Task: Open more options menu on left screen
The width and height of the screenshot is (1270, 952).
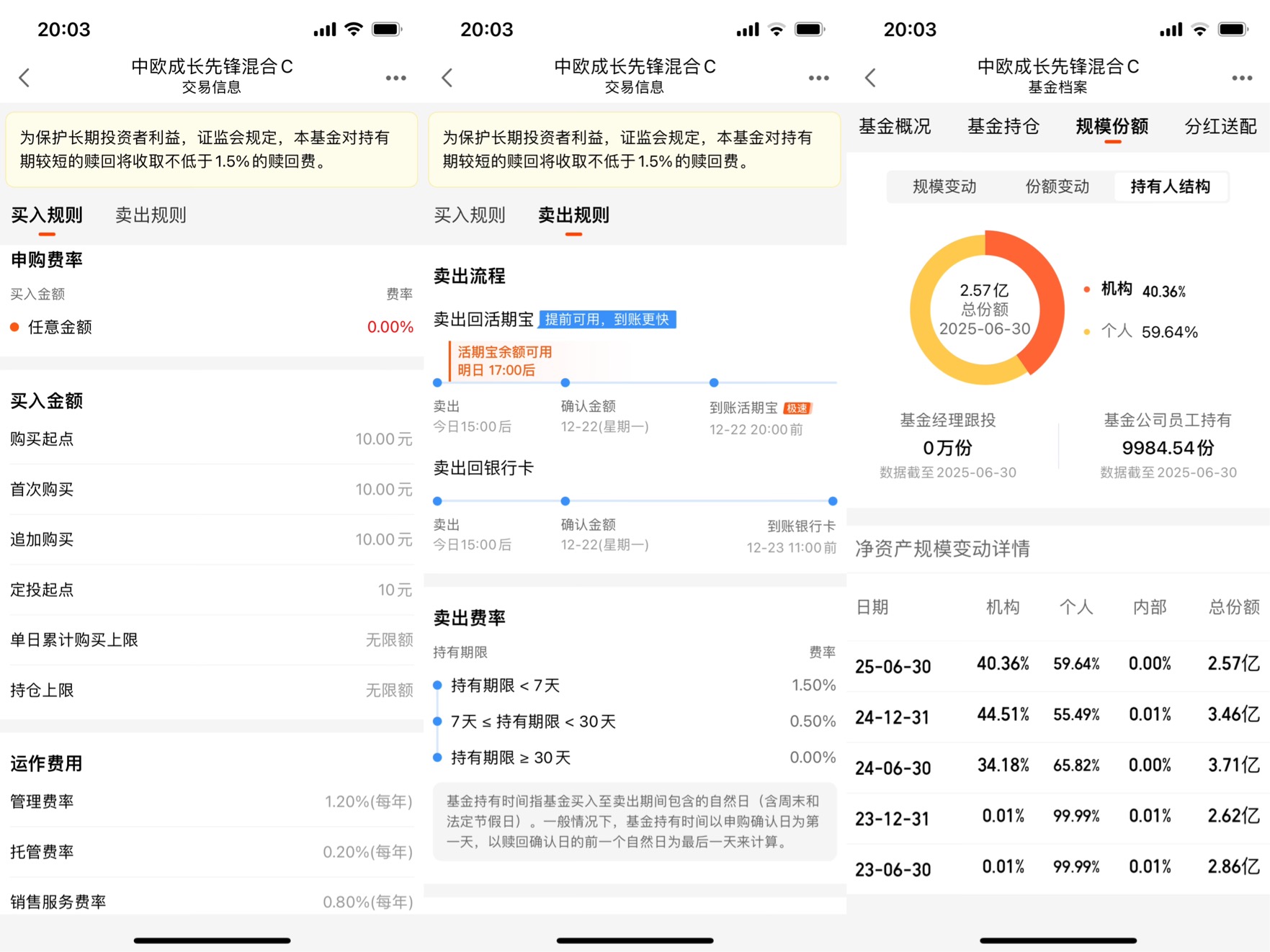Action: click(x=395, y=78)
